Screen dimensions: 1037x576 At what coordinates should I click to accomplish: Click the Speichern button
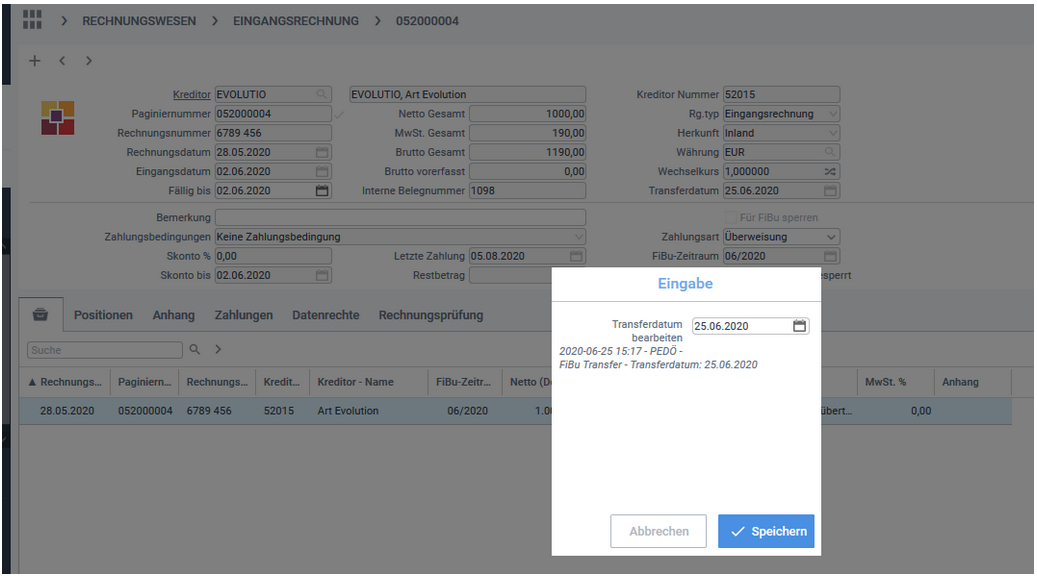coord(766,532)
